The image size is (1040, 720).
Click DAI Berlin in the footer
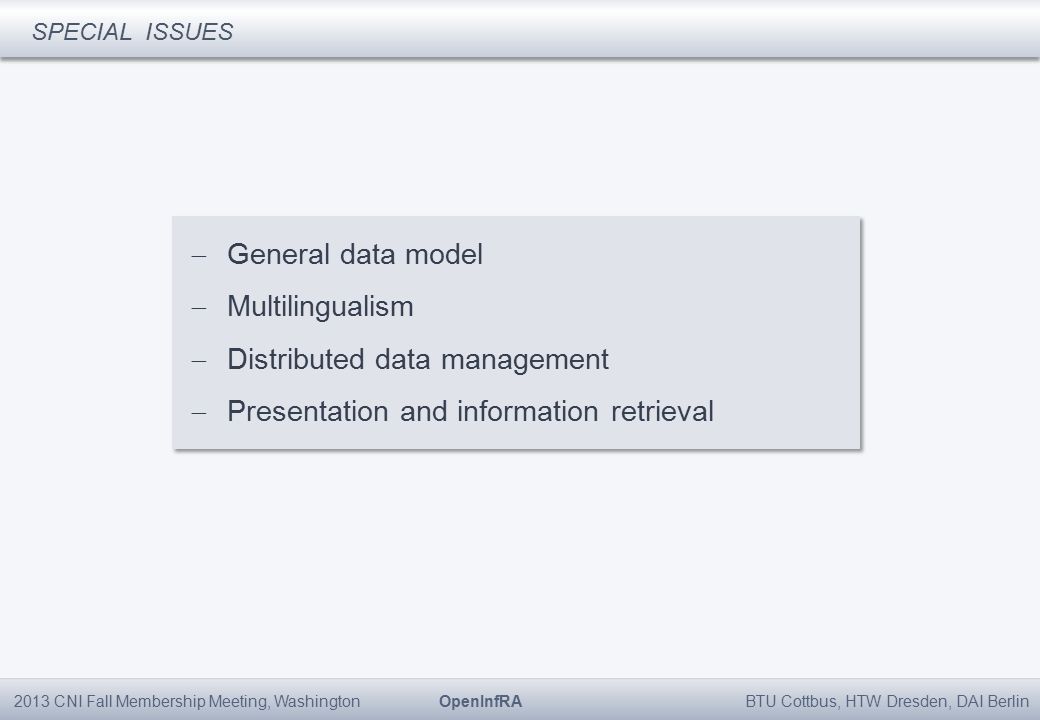[x=992, y=701]
